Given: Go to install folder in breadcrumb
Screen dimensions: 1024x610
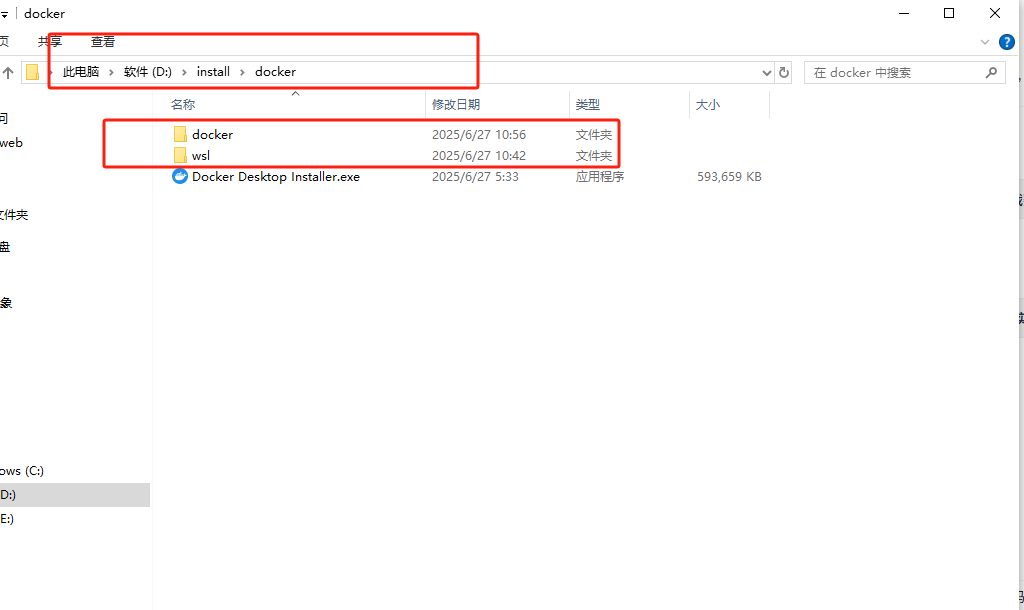Looking at the screenshot, I should (x=214, y=72).
